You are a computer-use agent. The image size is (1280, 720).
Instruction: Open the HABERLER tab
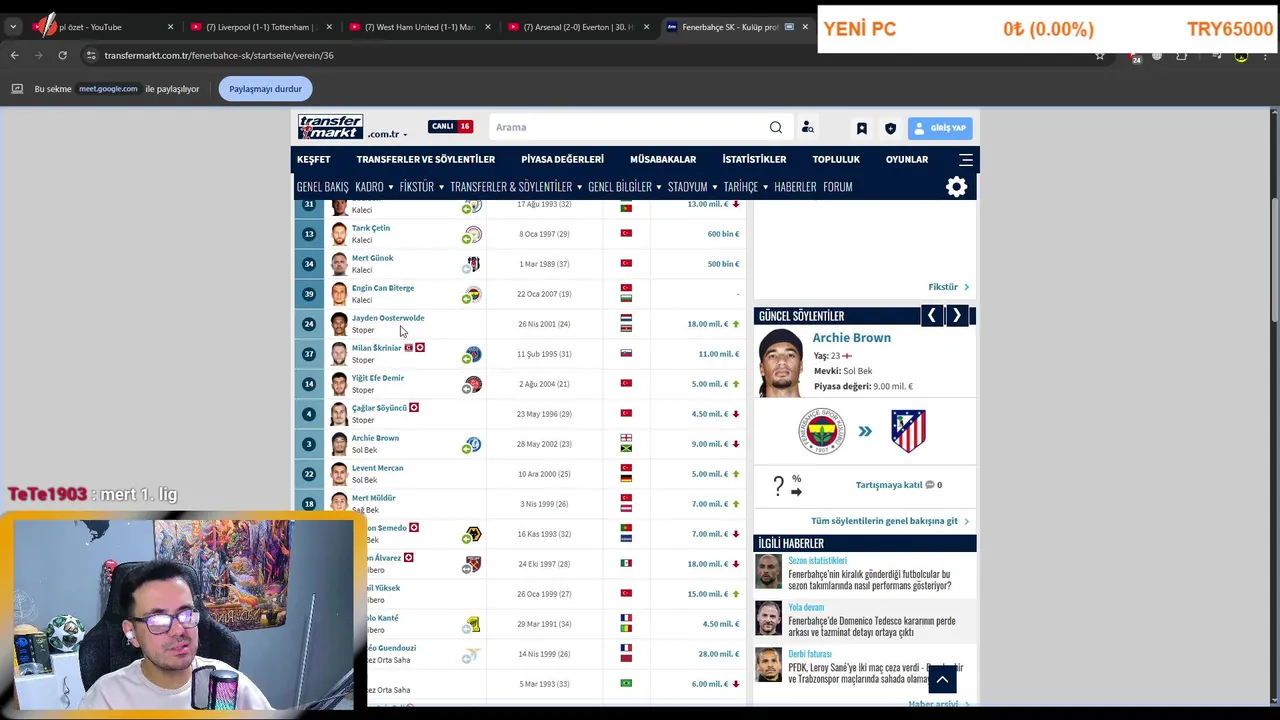coord(795,187)
